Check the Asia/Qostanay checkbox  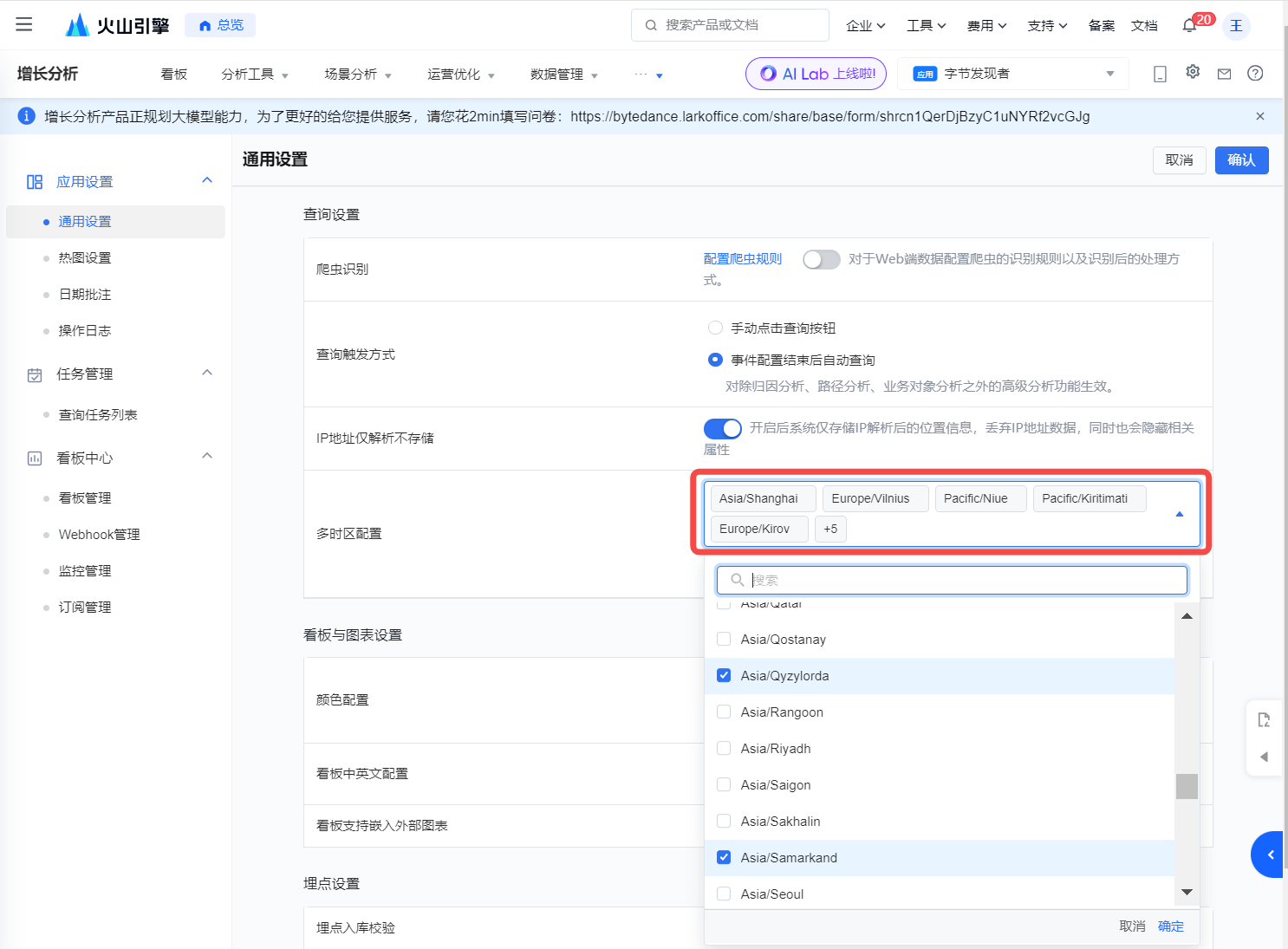click(x=724, y=640)
